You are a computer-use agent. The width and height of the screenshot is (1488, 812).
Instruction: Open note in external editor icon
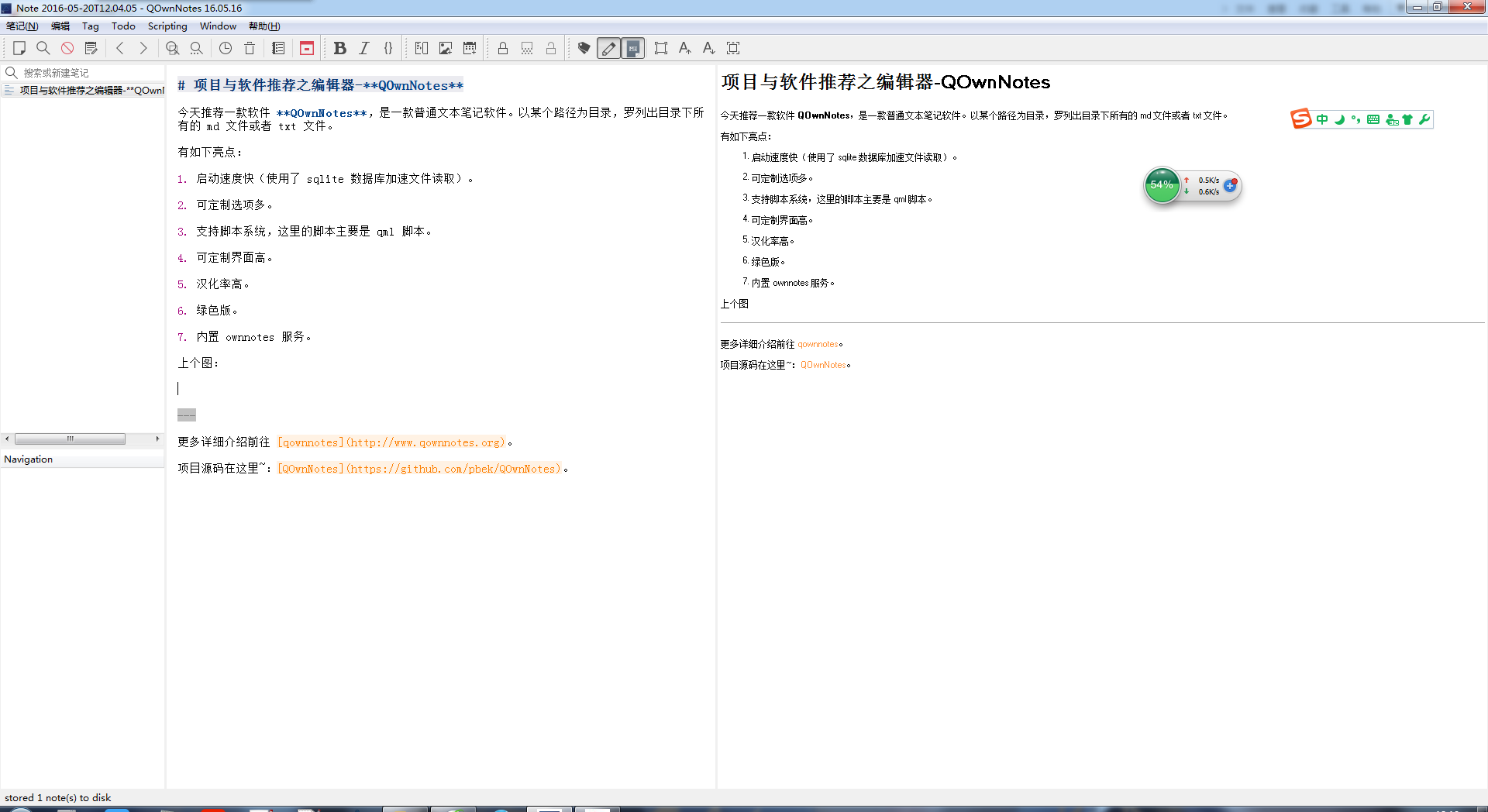[x=91, y=48]
